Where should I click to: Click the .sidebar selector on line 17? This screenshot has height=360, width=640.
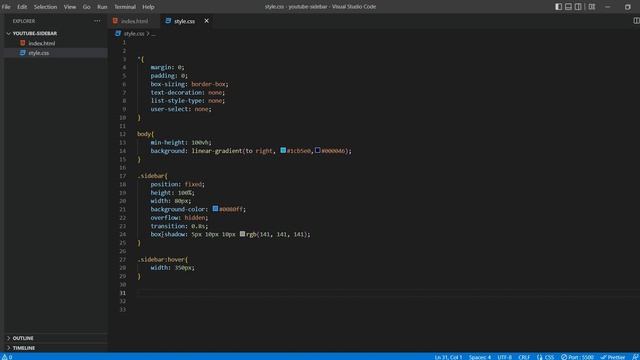[152, 176]
